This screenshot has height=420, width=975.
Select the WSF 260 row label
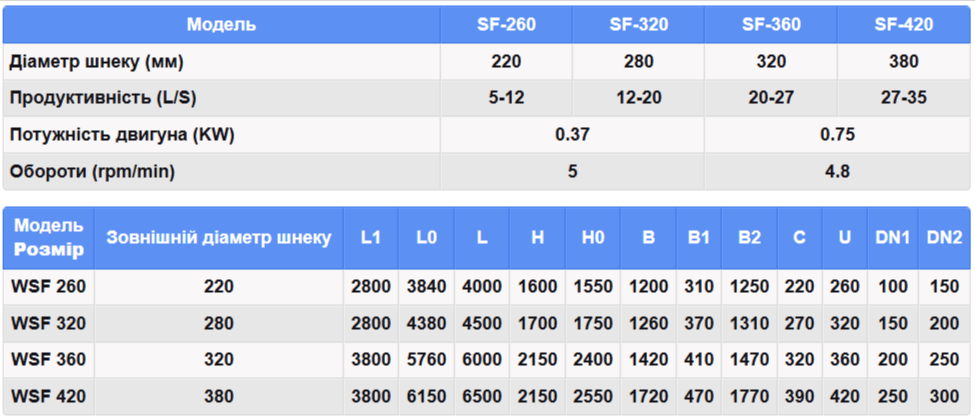(x=49, y=287)
